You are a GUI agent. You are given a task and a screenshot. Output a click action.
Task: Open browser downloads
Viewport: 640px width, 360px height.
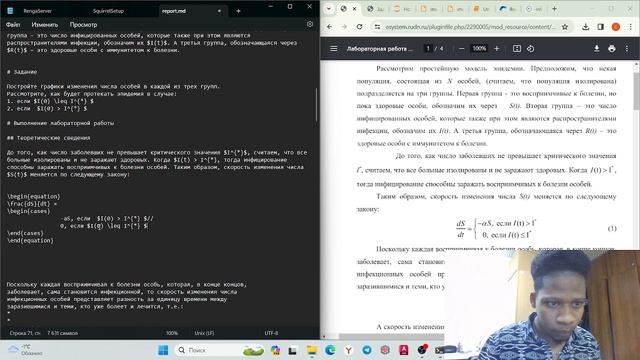click(586, 27)
